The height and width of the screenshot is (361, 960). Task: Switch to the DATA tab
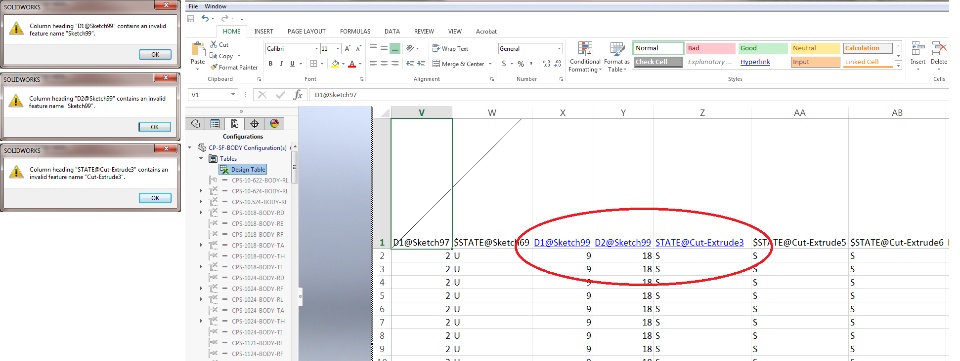coord(392,31)
